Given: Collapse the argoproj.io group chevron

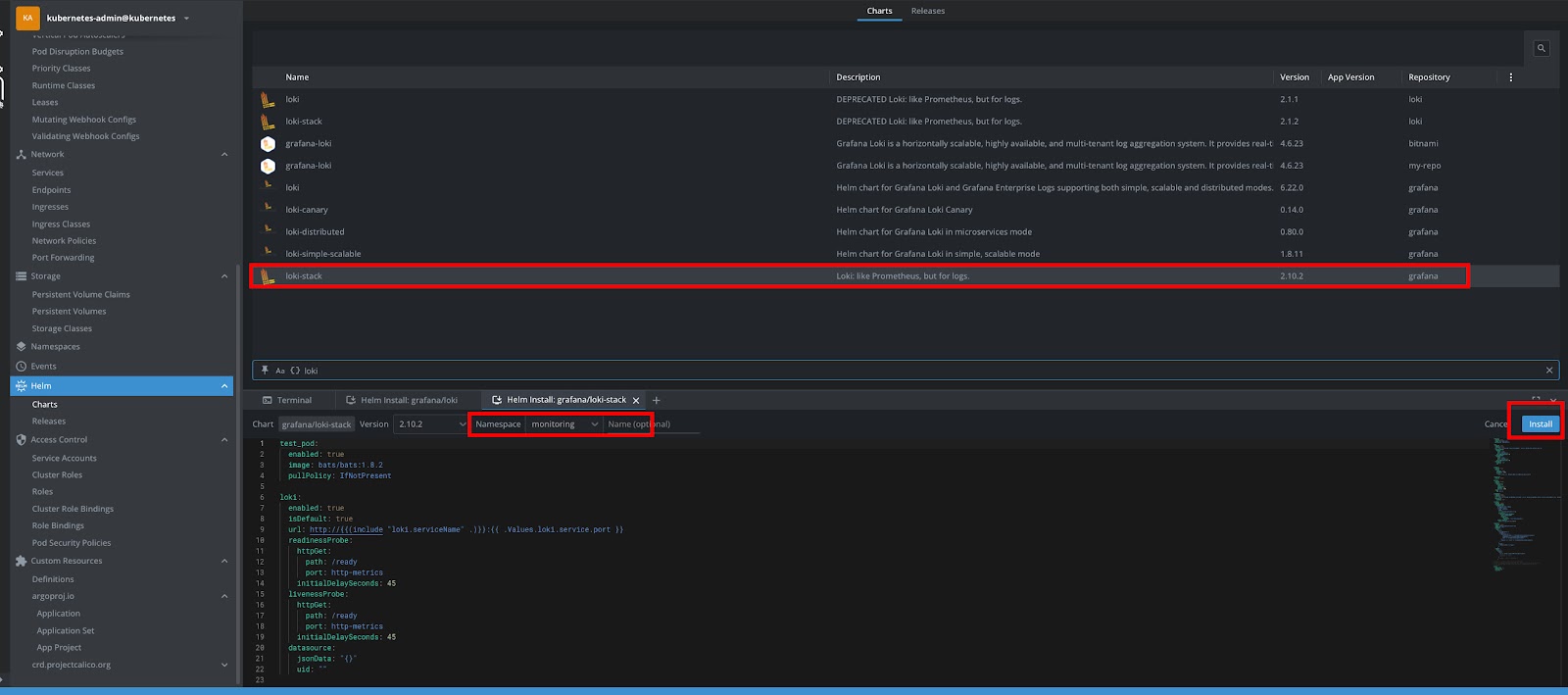Looking at the screenshot, I should (x=224, y=596).
